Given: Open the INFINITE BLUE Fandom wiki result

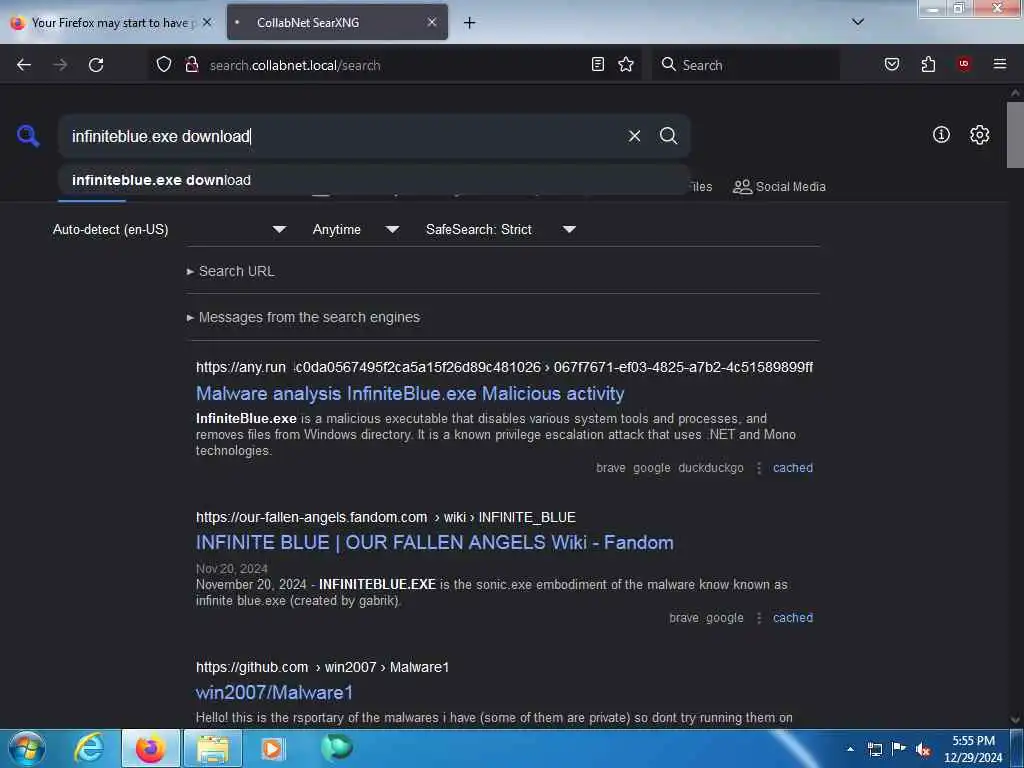Looking at the screenshot, I should click(434, 543).
